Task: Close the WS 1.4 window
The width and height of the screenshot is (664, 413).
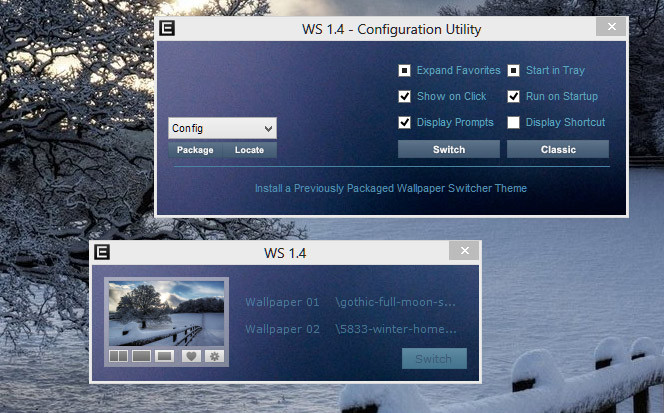Action: coord(465,251)
